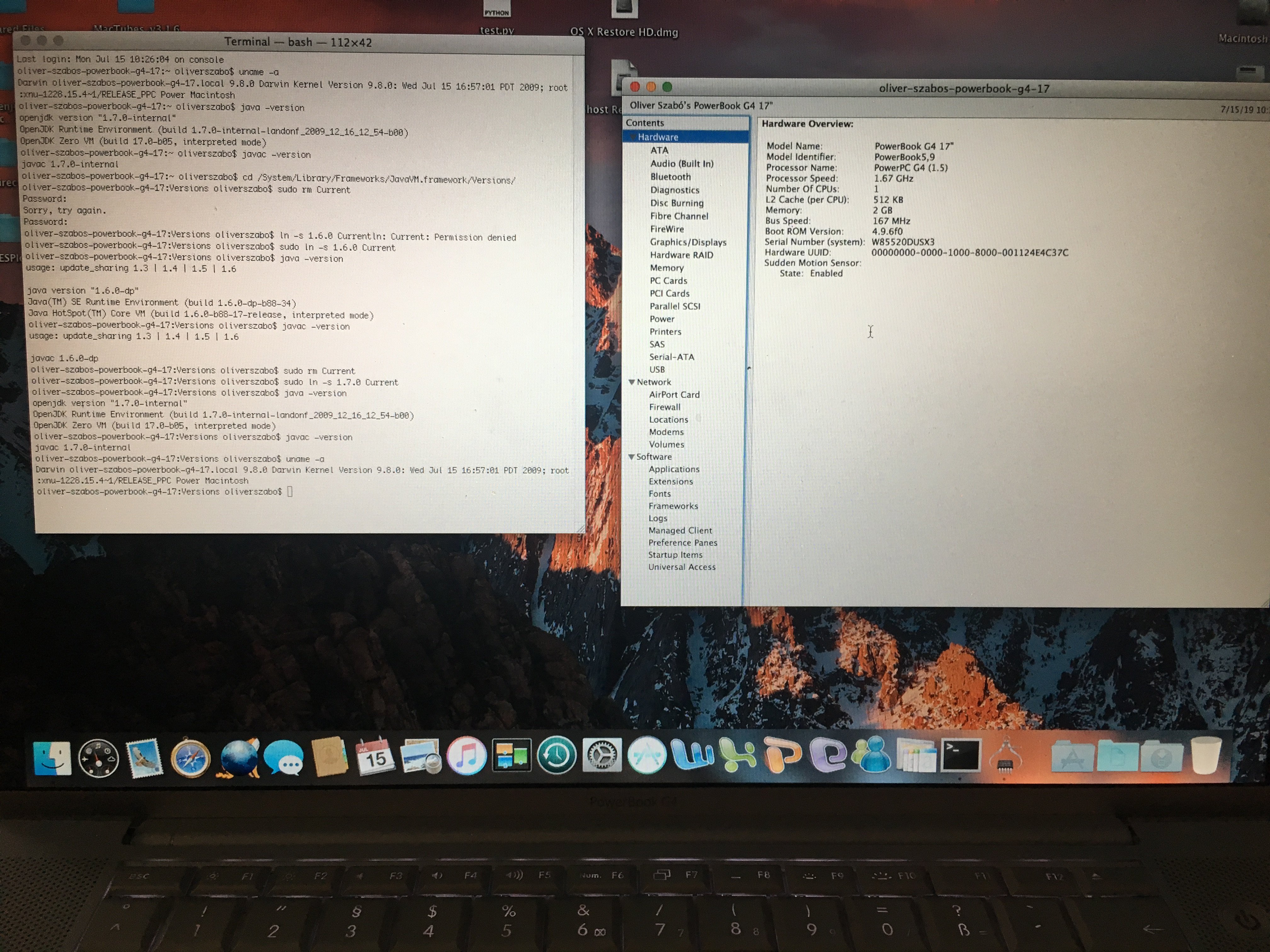Image resolution: width=1270 pixels, height=952 pixels.
Task: Select Printers in Contents list
Action: click(x=666, y=332)
